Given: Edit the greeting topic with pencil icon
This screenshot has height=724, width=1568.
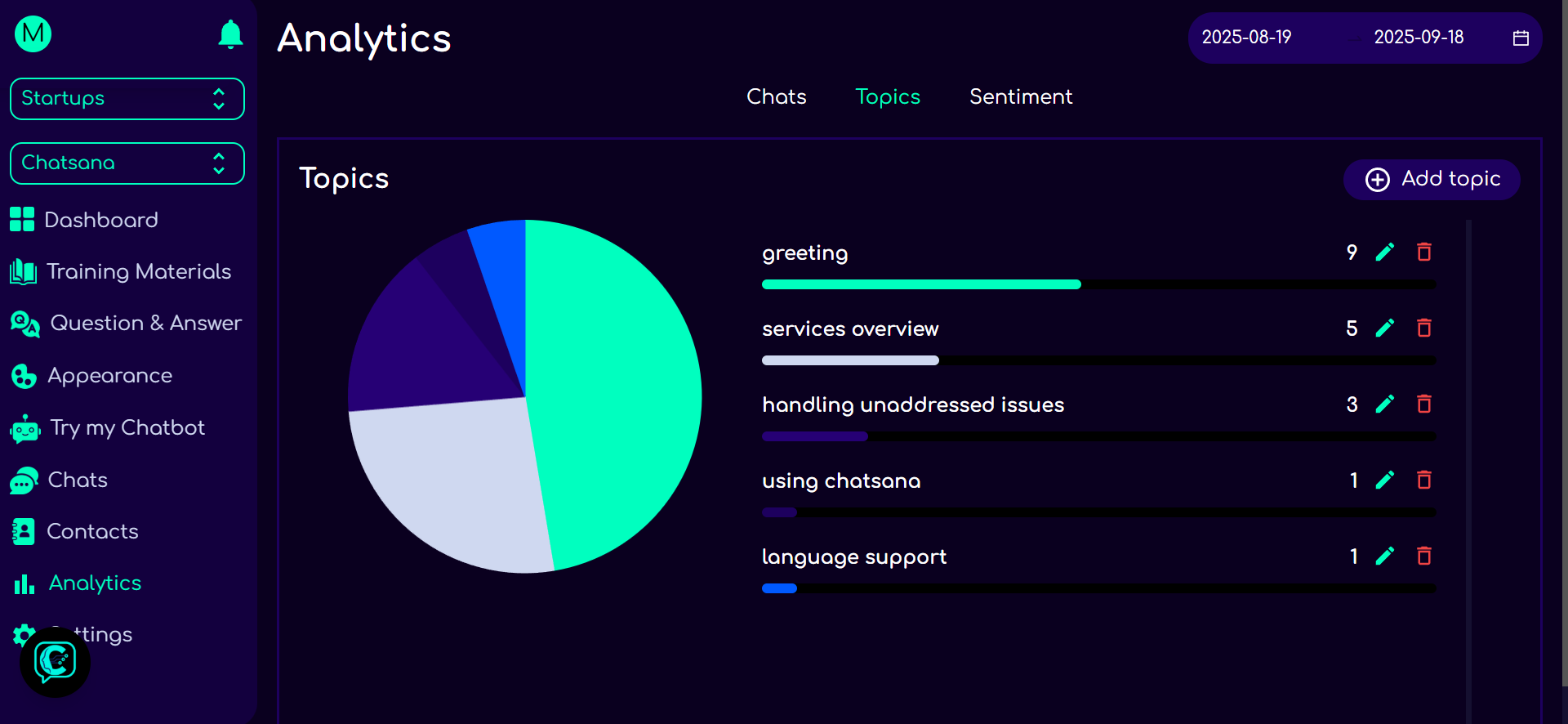Looking at the screenshot, I should coord(1384,253).
